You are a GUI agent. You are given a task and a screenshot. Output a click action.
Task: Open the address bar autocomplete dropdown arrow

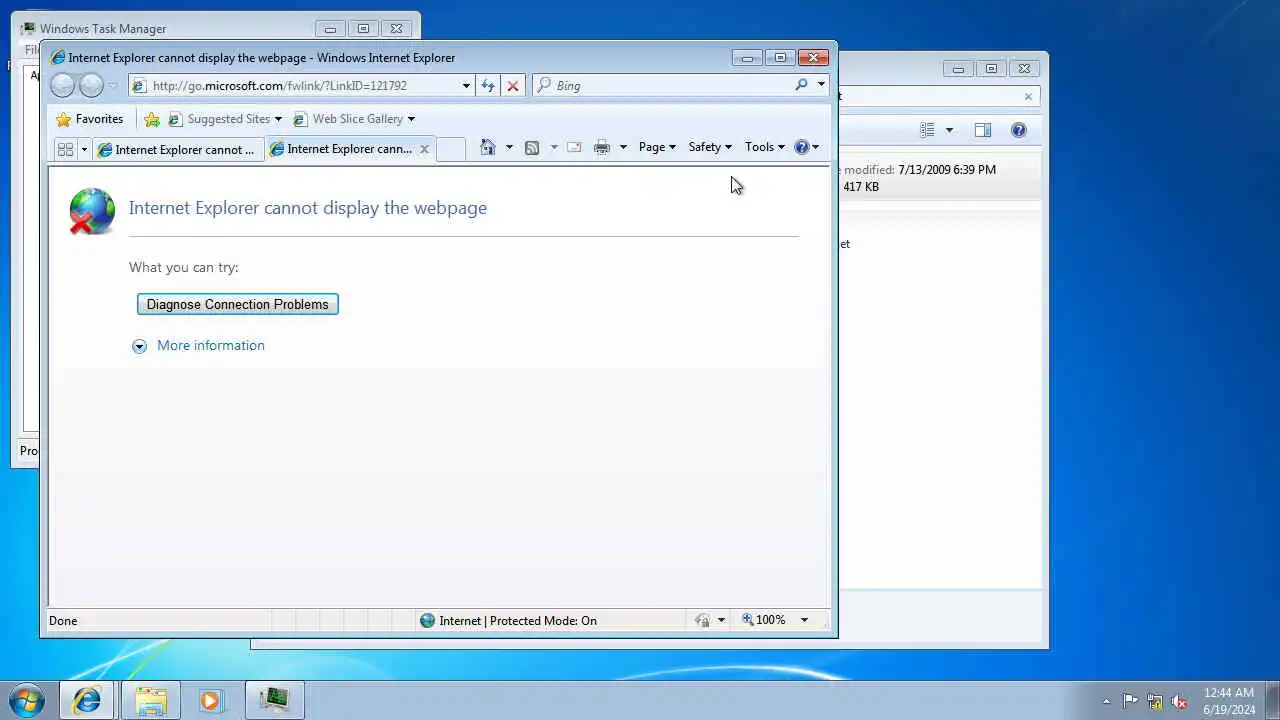466,86
